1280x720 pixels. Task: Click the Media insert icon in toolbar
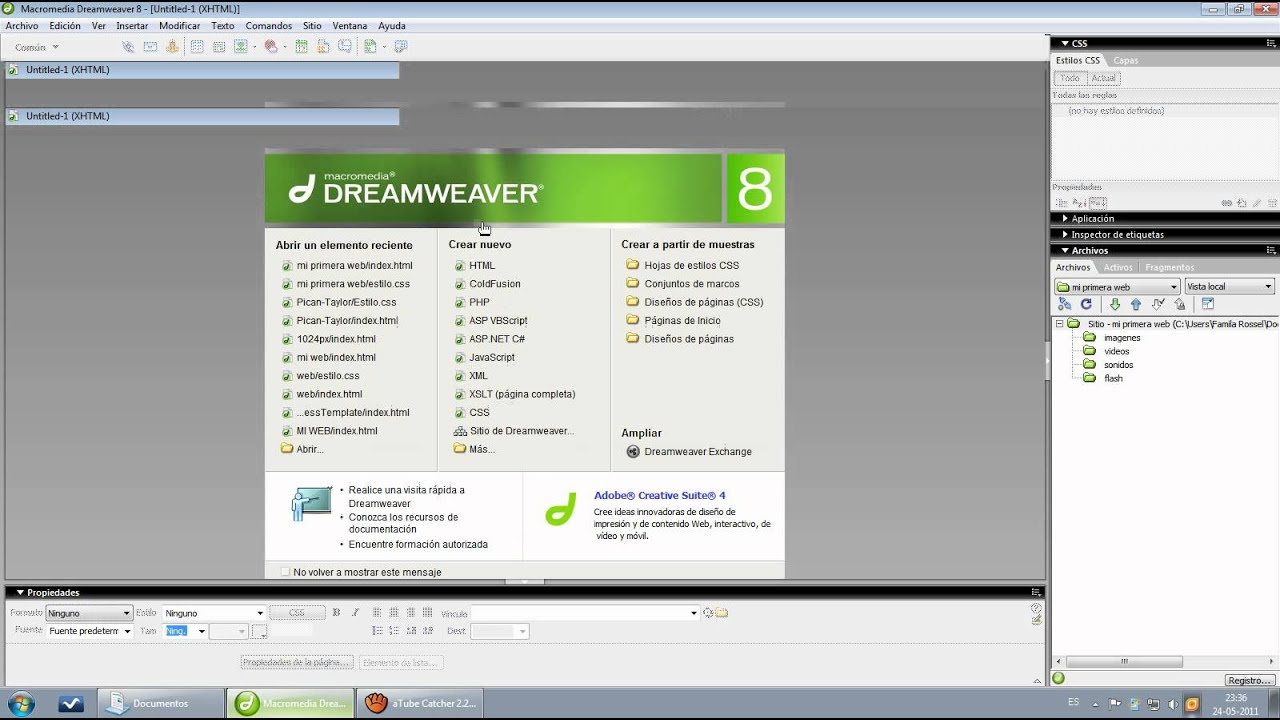pos(271,46)
